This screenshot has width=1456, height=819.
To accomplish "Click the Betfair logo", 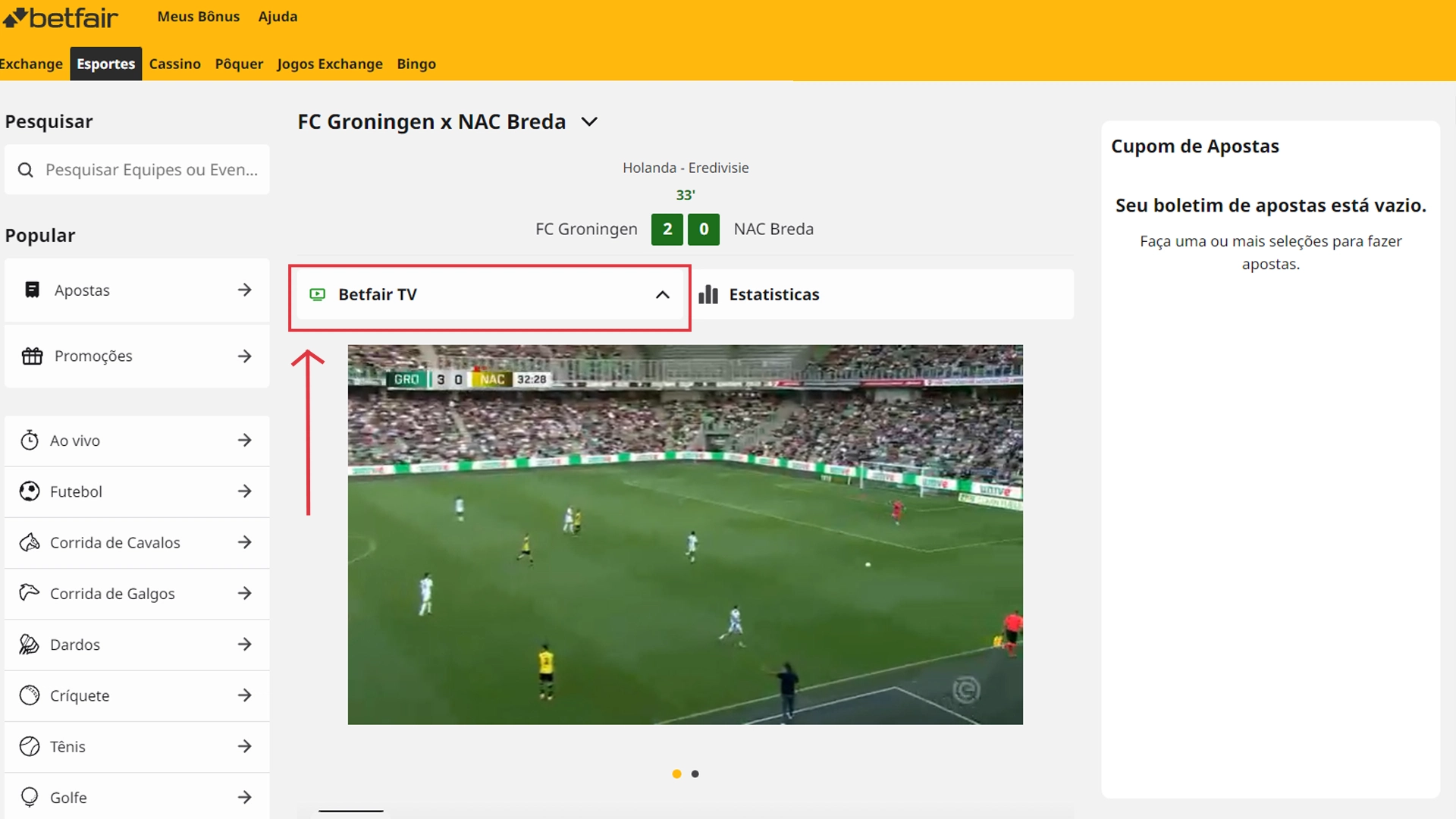I will [x=60, y=17].
